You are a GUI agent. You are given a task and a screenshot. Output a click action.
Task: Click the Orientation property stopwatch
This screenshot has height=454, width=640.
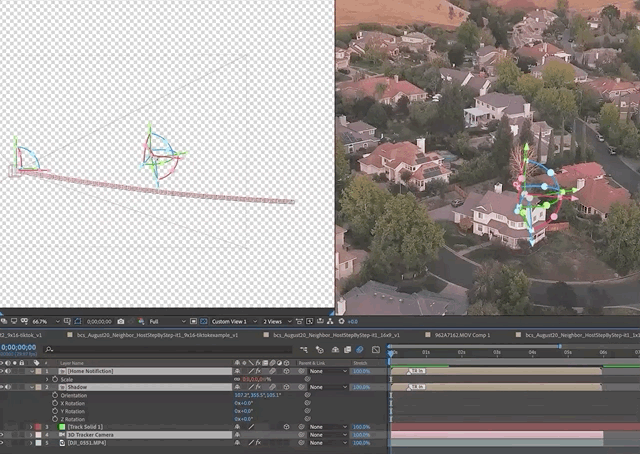[x=55, y=395]
